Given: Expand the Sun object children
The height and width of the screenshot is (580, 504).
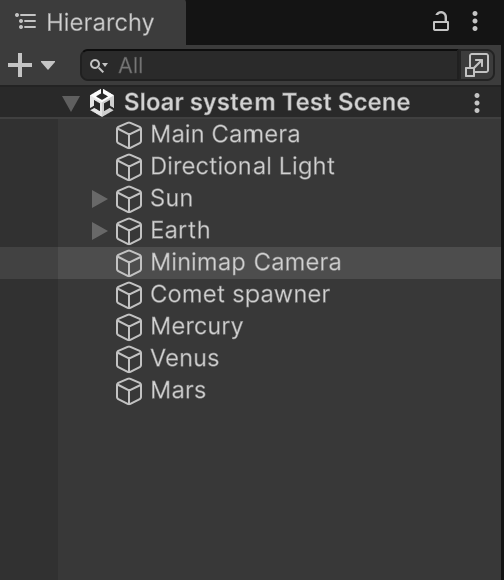Looking at the screenshot, I should tap(99, 199).
